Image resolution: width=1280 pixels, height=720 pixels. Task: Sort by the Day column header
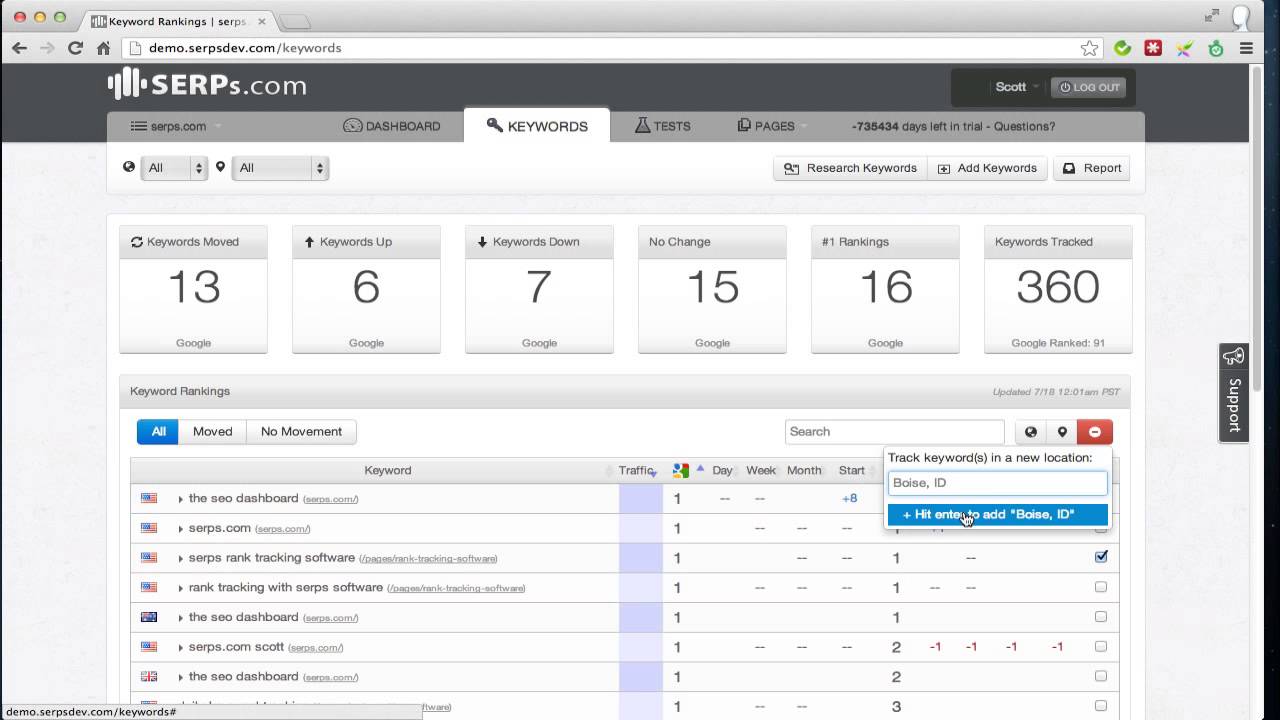point(722,470)
